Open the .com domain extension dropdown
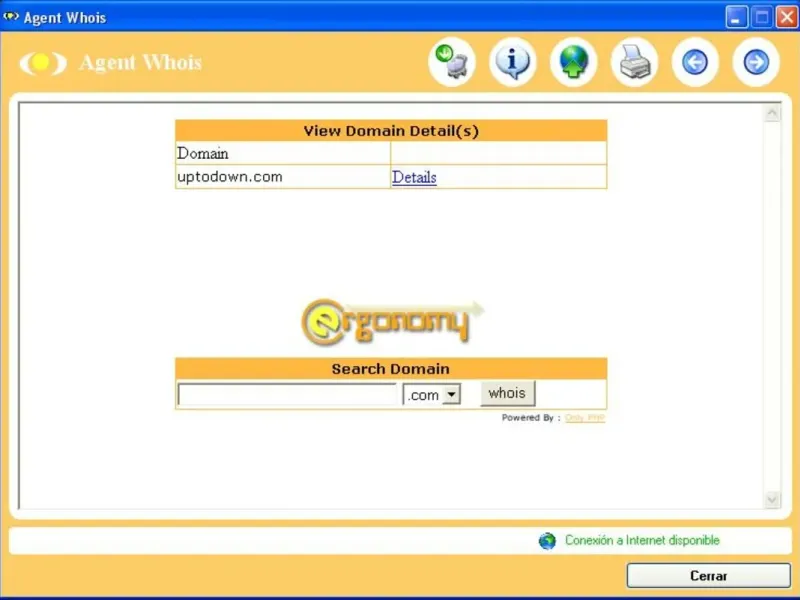800x600 pixels. pyautogui.click(x=432, y=394)
